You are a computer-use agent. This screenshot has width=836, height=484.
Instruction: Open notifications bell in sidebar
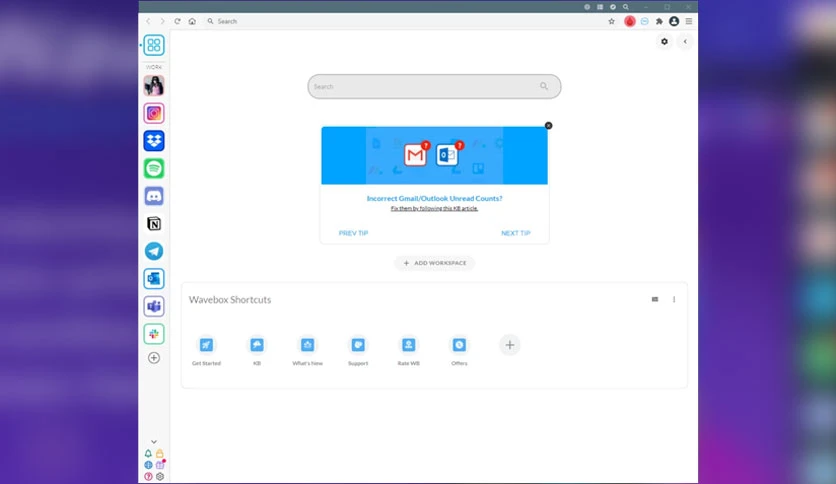pyautogui.click(x=148, y=454)
